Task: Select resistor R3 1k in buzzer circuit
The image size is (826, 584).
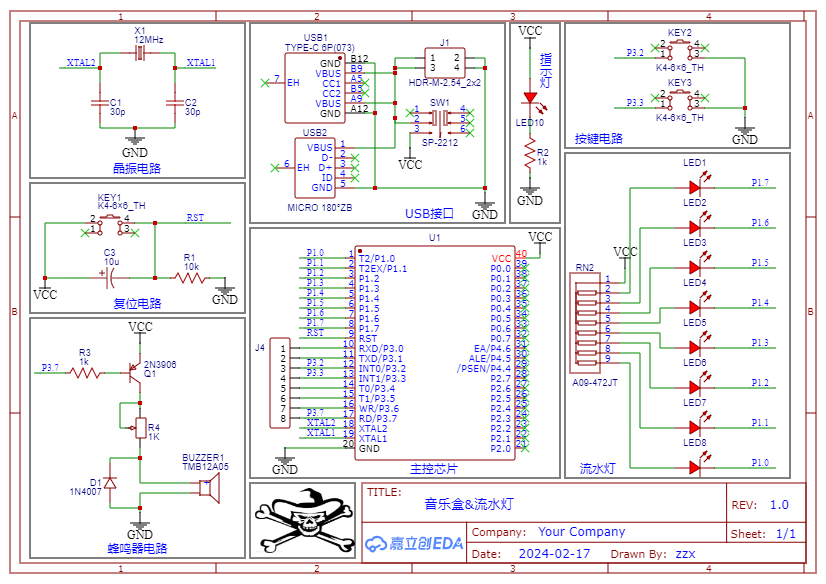Action: click(85, 373)
